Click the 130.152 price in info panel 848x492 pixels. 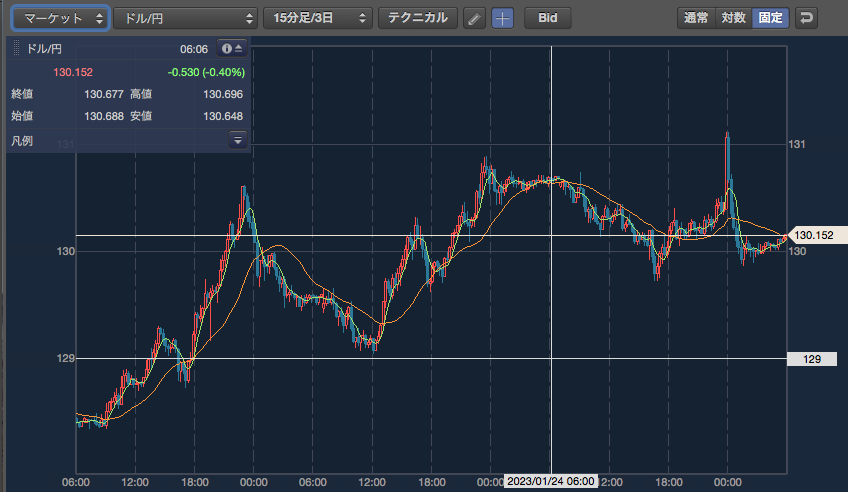pyautogui.click(x=73, y=72)
